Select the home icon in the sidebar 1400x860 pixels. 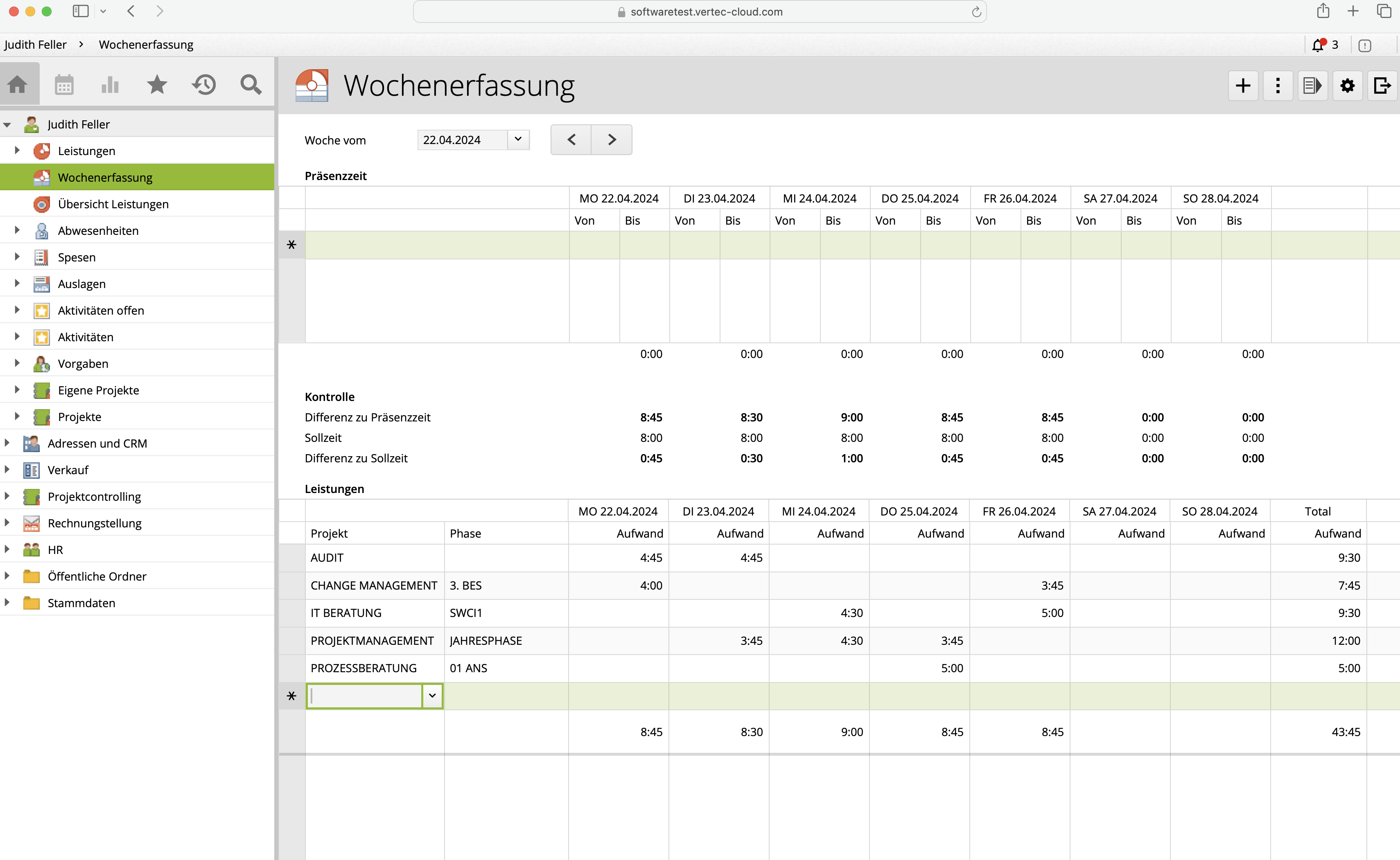tap(18, 84)
